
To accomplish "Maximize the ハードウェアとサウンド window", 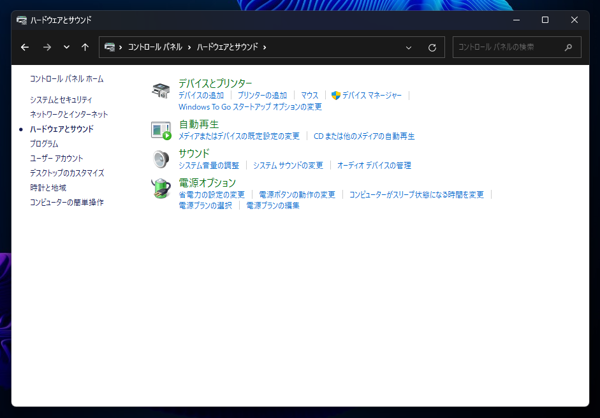I will click(545, 20).
